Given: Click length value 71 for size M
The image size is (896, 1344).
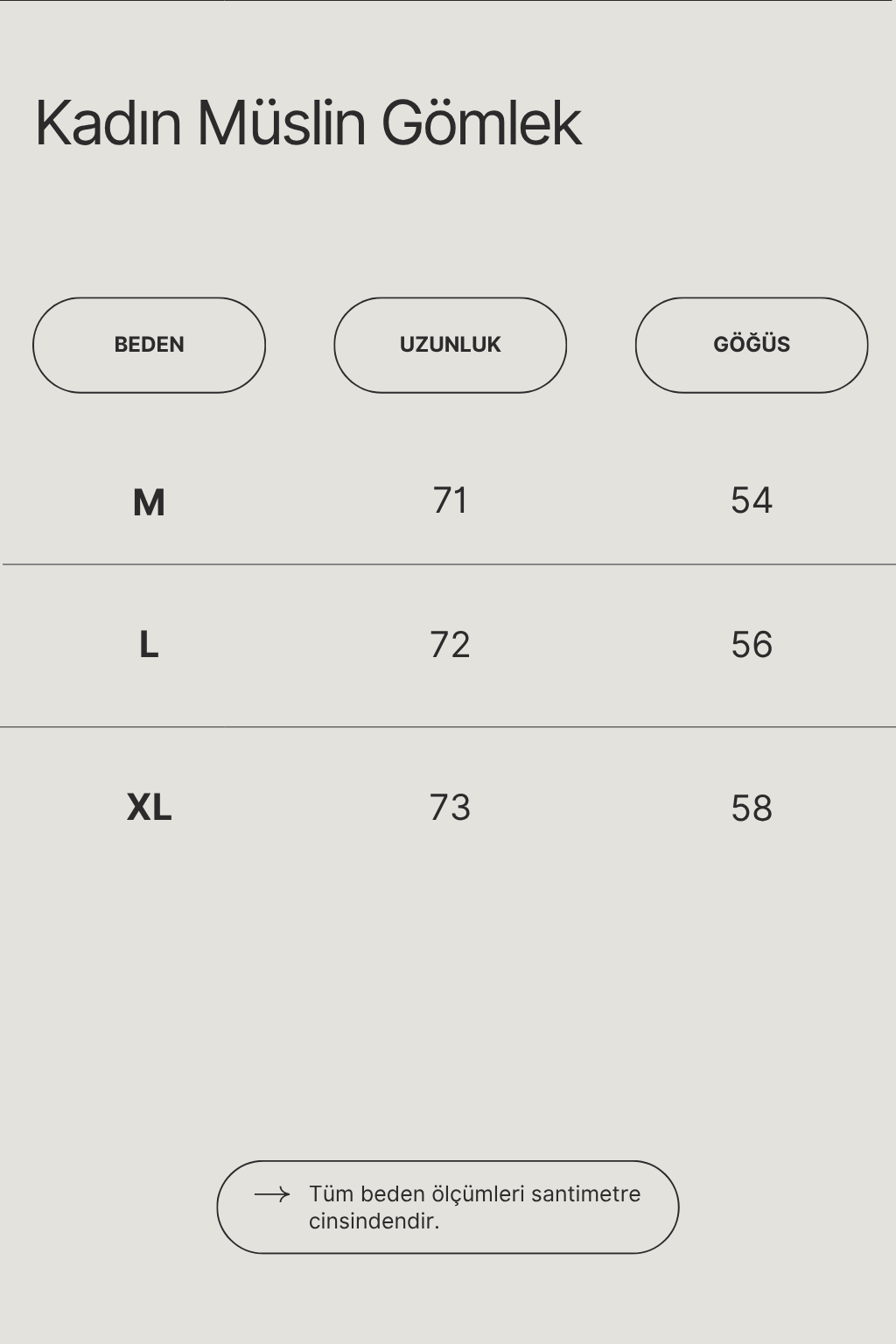Looking at the screenshot, I should coord(450,500).
